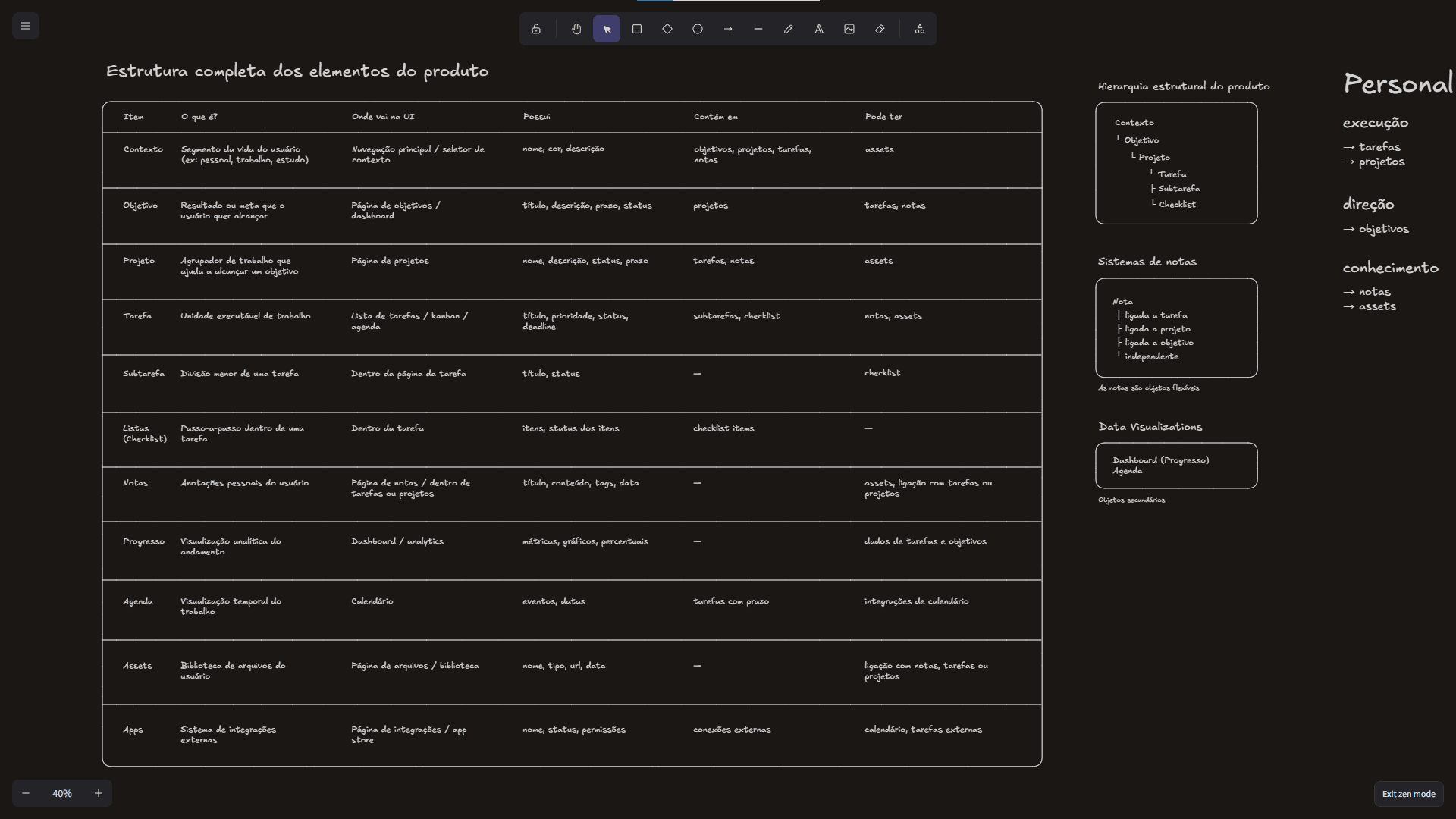Select the 'Hierarquia estrutural do produto' heading

[x=1184, y=86]
